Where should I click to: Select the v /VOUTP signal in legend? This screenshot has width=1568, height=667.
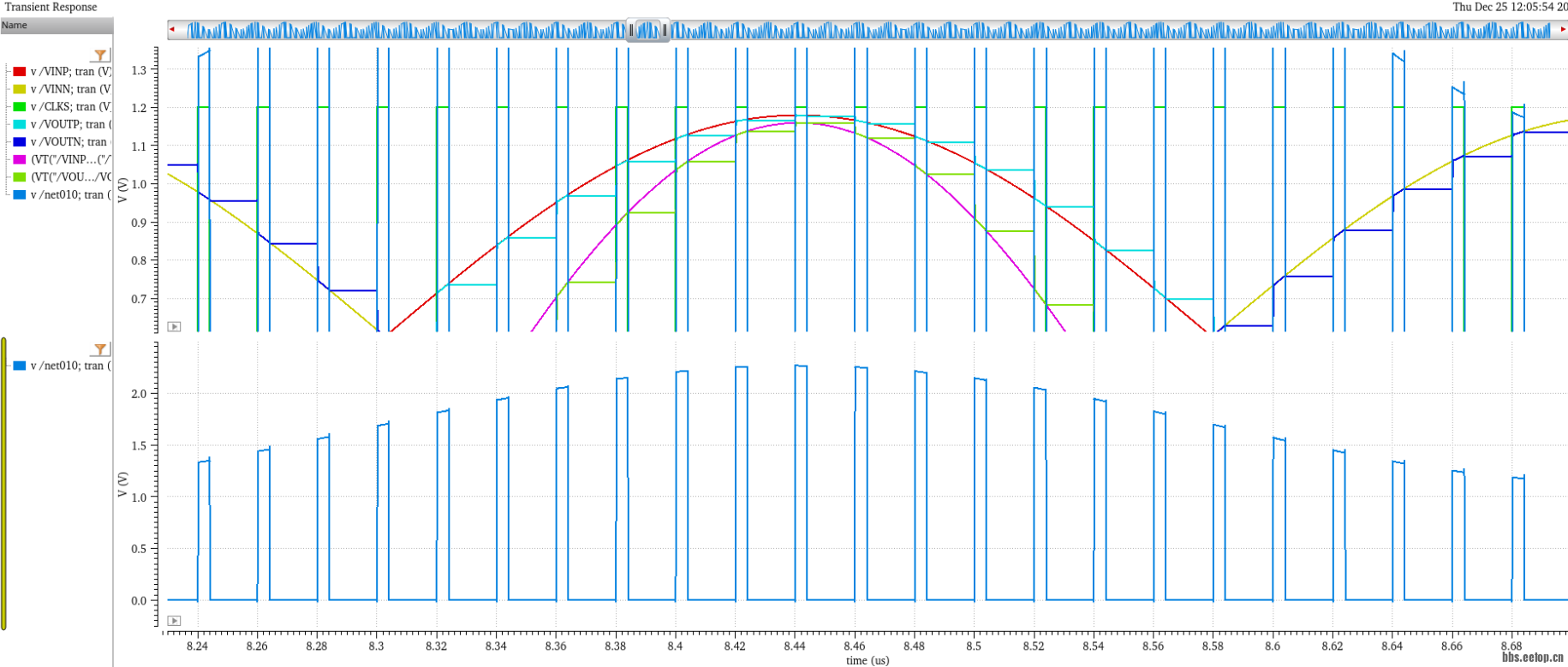pyautogui.click(x=70, y=124)
